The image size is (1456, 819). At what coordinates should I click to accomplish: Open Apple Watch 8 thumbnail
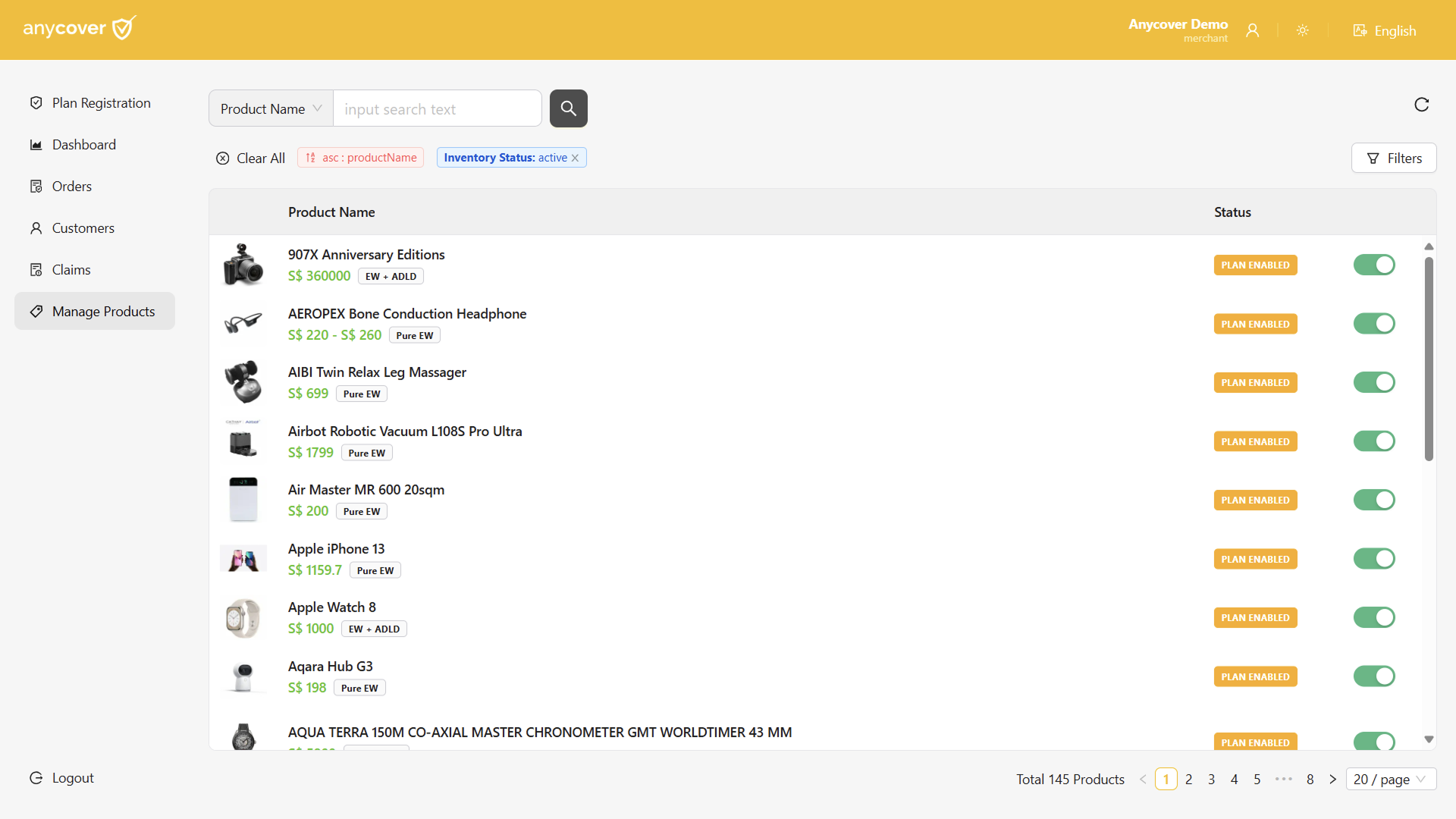pos(243,617)
